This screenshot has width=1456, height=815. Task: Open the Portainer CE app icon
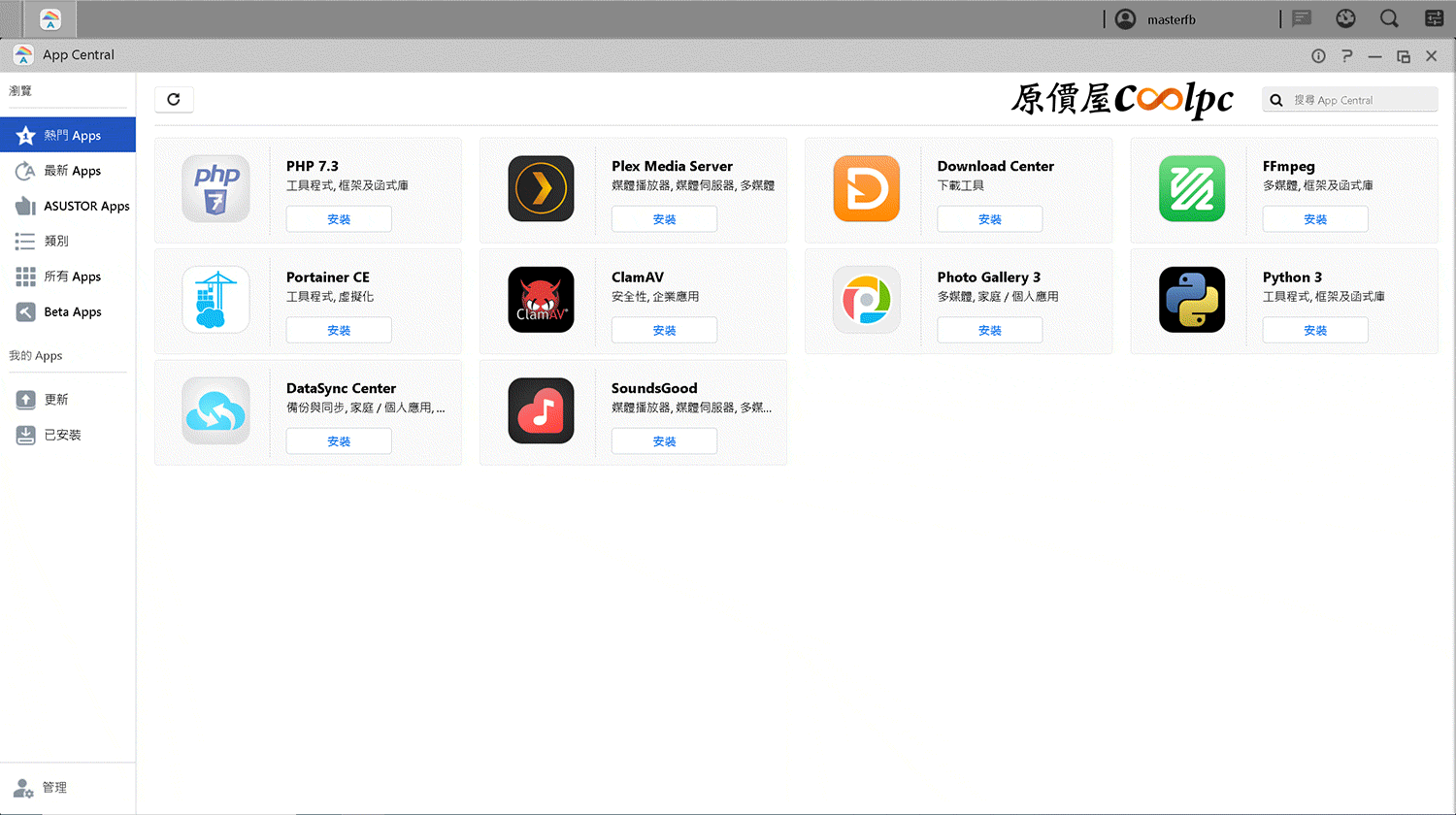[x=215, y=300]
